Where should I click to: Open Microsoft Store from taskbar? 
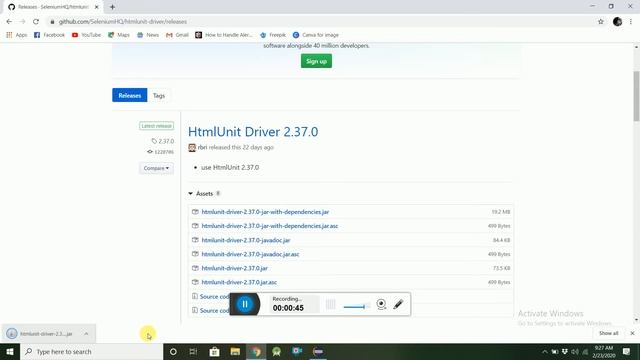(214, 351)
